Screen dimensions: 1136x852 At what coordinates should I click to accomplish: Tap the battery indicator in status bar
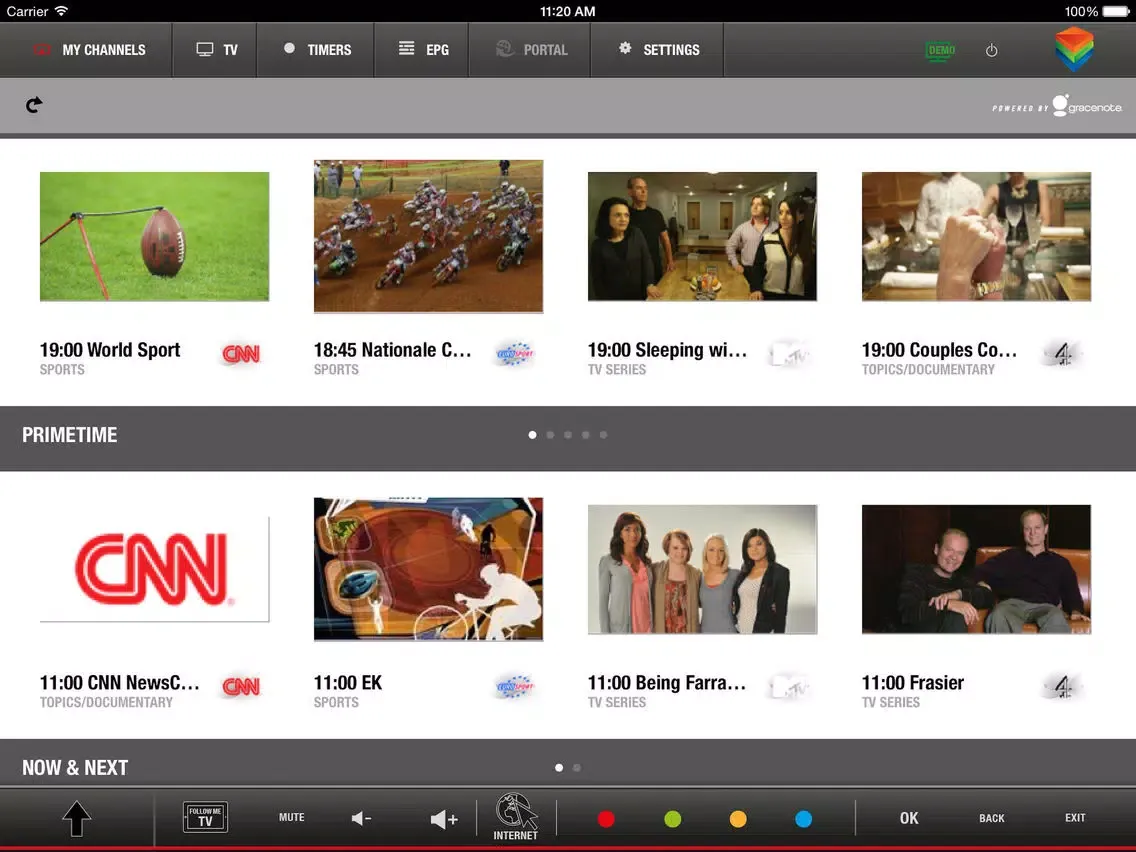[1116, 11]
